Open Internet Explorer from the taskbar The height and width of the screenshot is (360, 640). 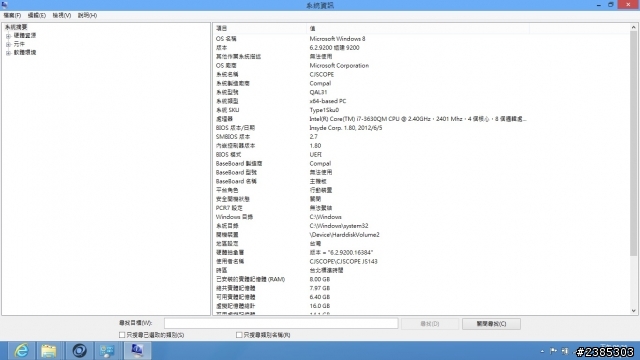[21, 351]
